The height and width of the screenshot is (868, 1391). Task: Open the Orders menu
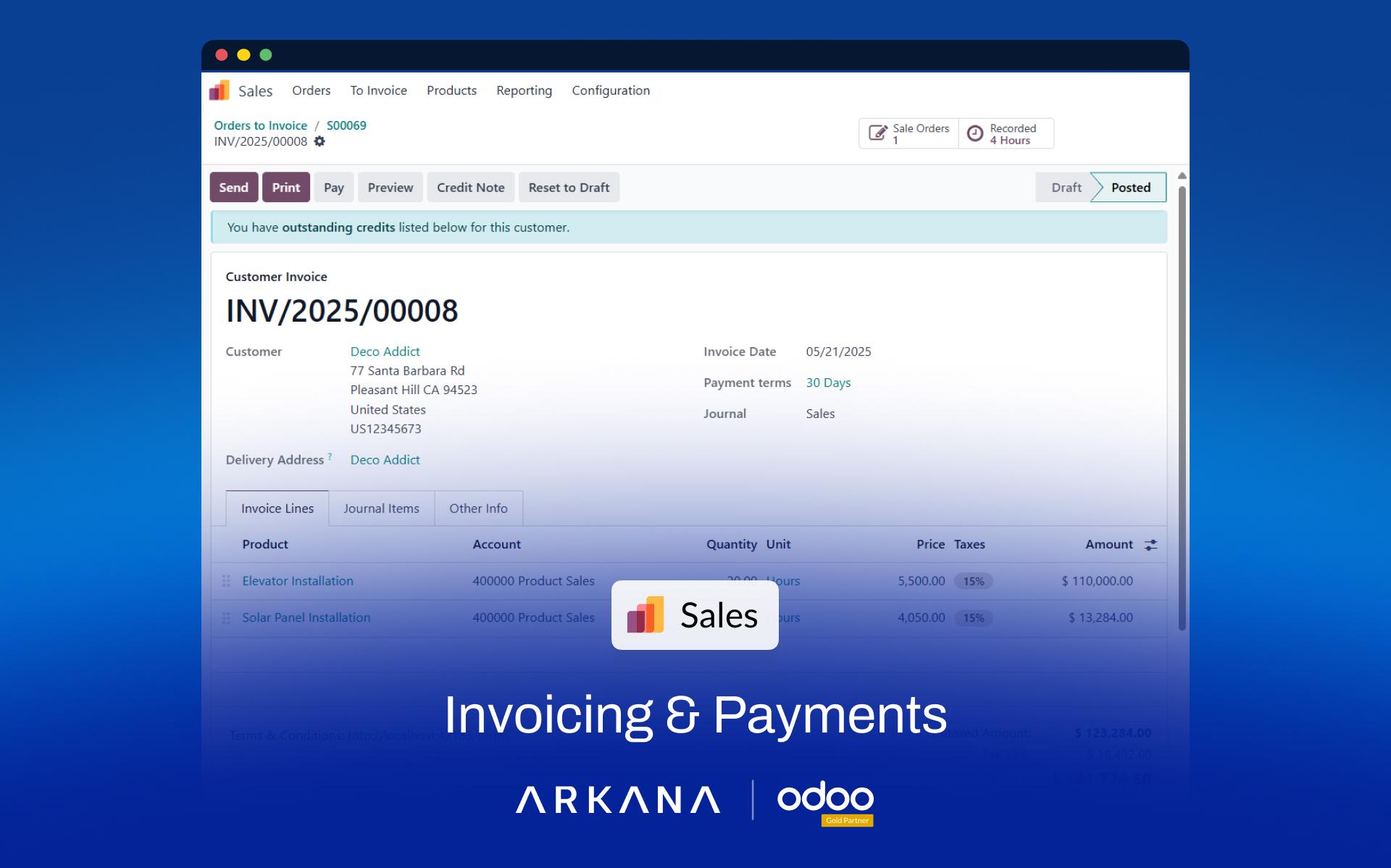[x=312, y=91]
